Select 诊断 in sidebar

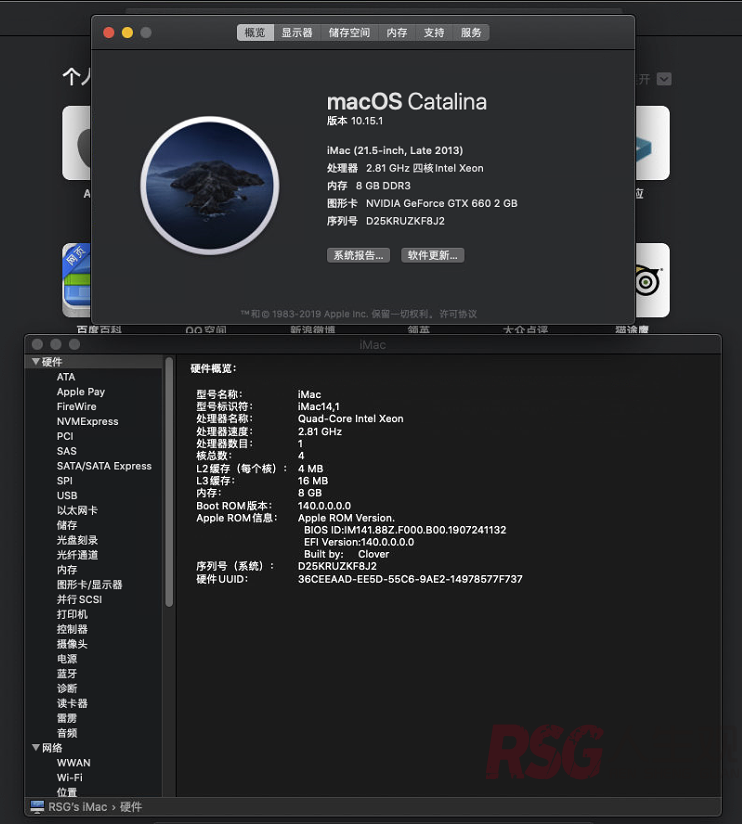pos(67,688)
